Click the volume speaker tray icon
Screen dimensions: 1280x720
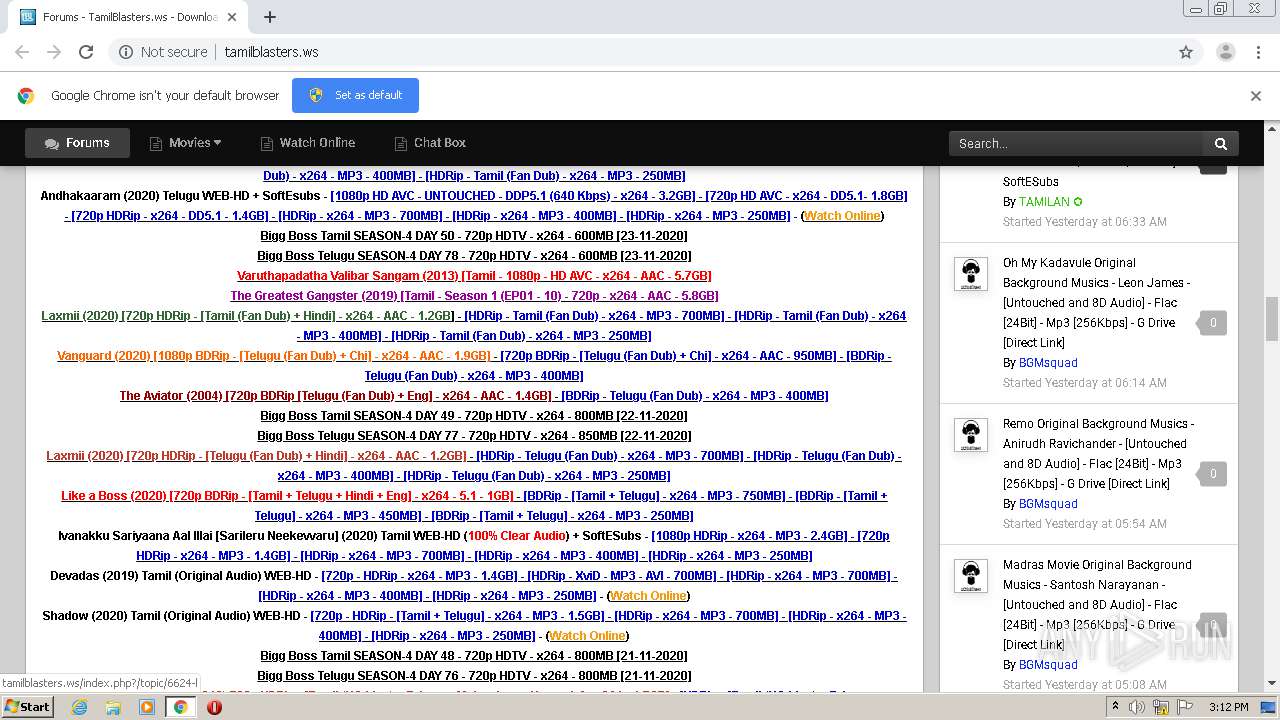pyautogui.click(x=1138, y=707)
